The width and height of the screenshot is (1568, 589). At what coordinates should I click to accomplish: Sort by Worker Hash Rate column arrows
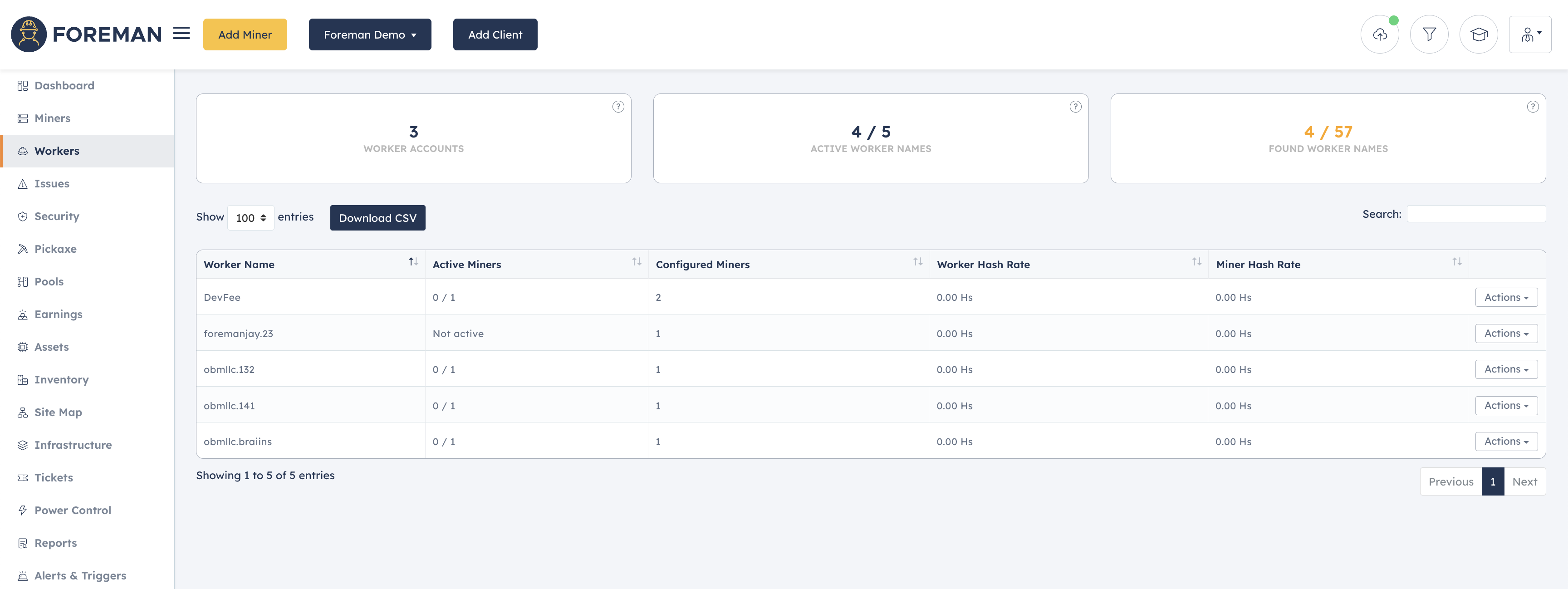pos(1197,262)
